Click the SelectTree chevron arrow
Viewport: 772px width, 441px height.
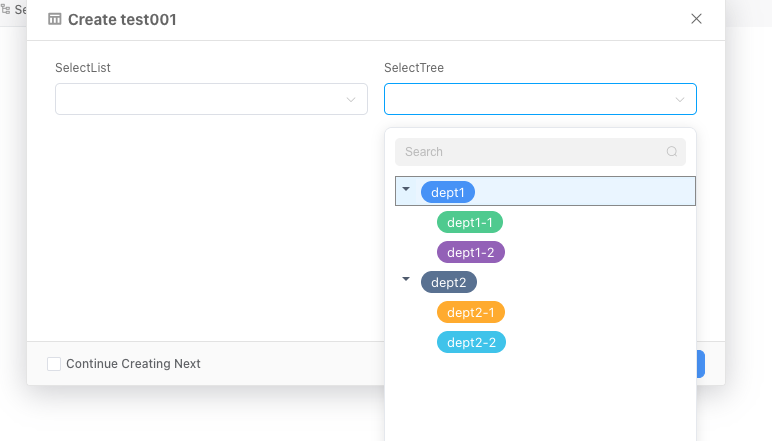point(680,99)
